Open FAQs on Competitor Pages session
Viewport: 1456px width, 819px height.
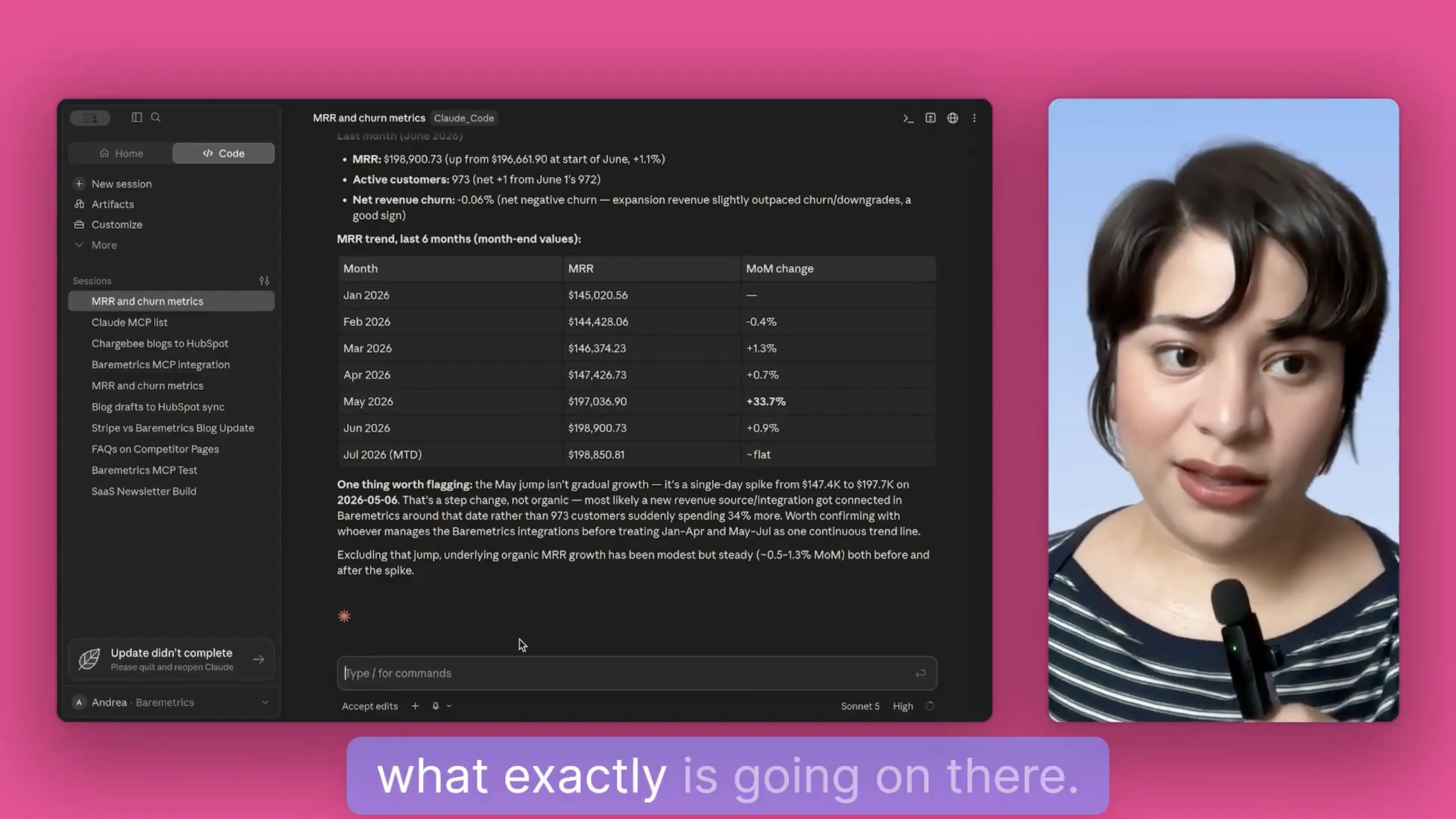pos(171,449)
